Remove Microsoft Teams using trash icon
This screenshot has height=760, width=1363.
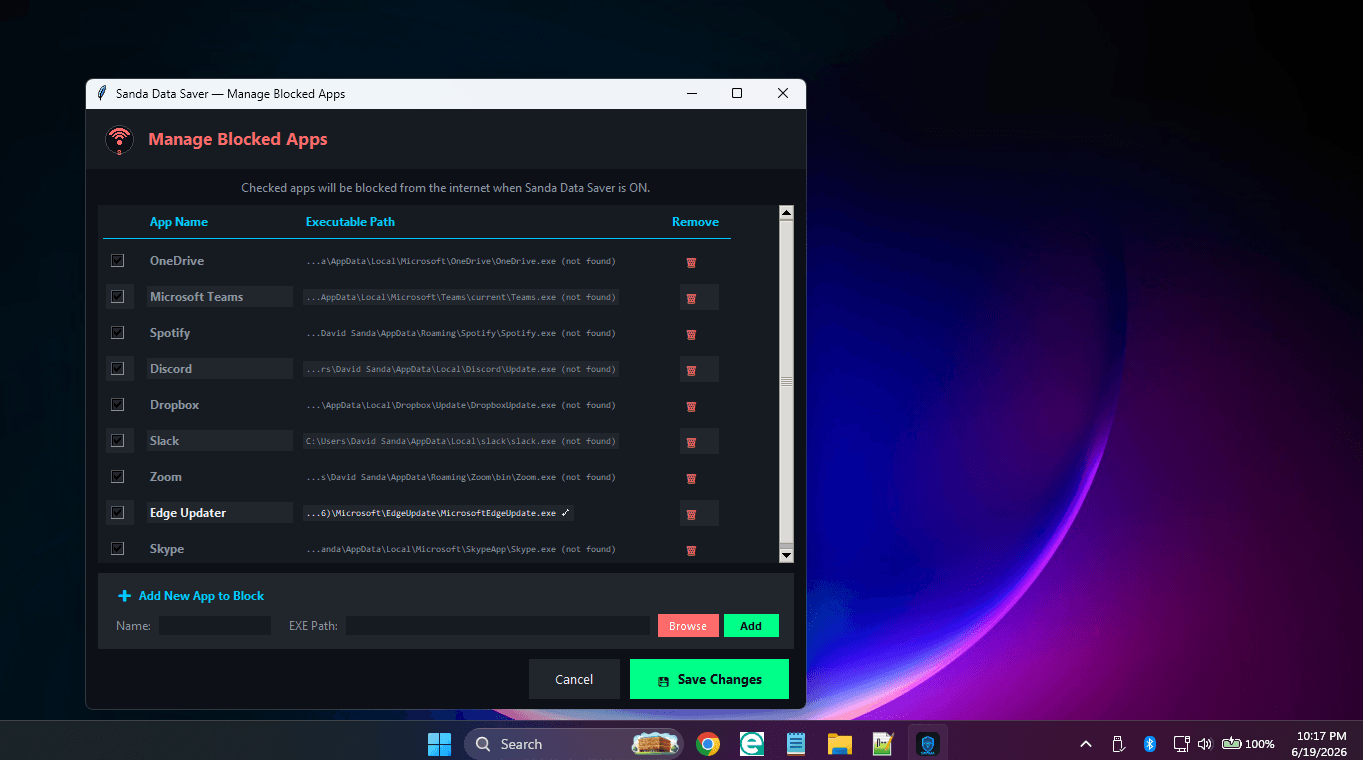(691, 298)
